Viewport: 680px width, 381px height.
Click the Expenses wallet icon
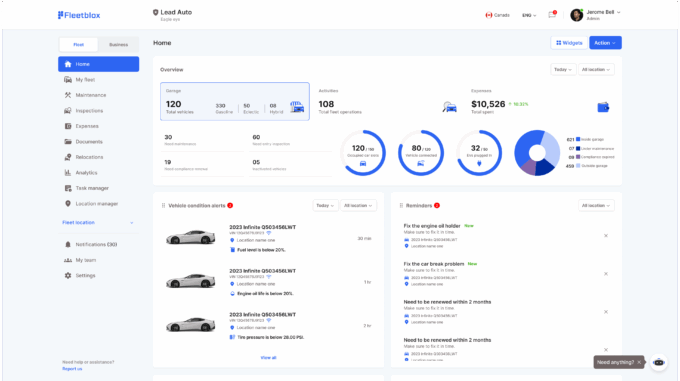pyautogui.click(x=603, y=107)
